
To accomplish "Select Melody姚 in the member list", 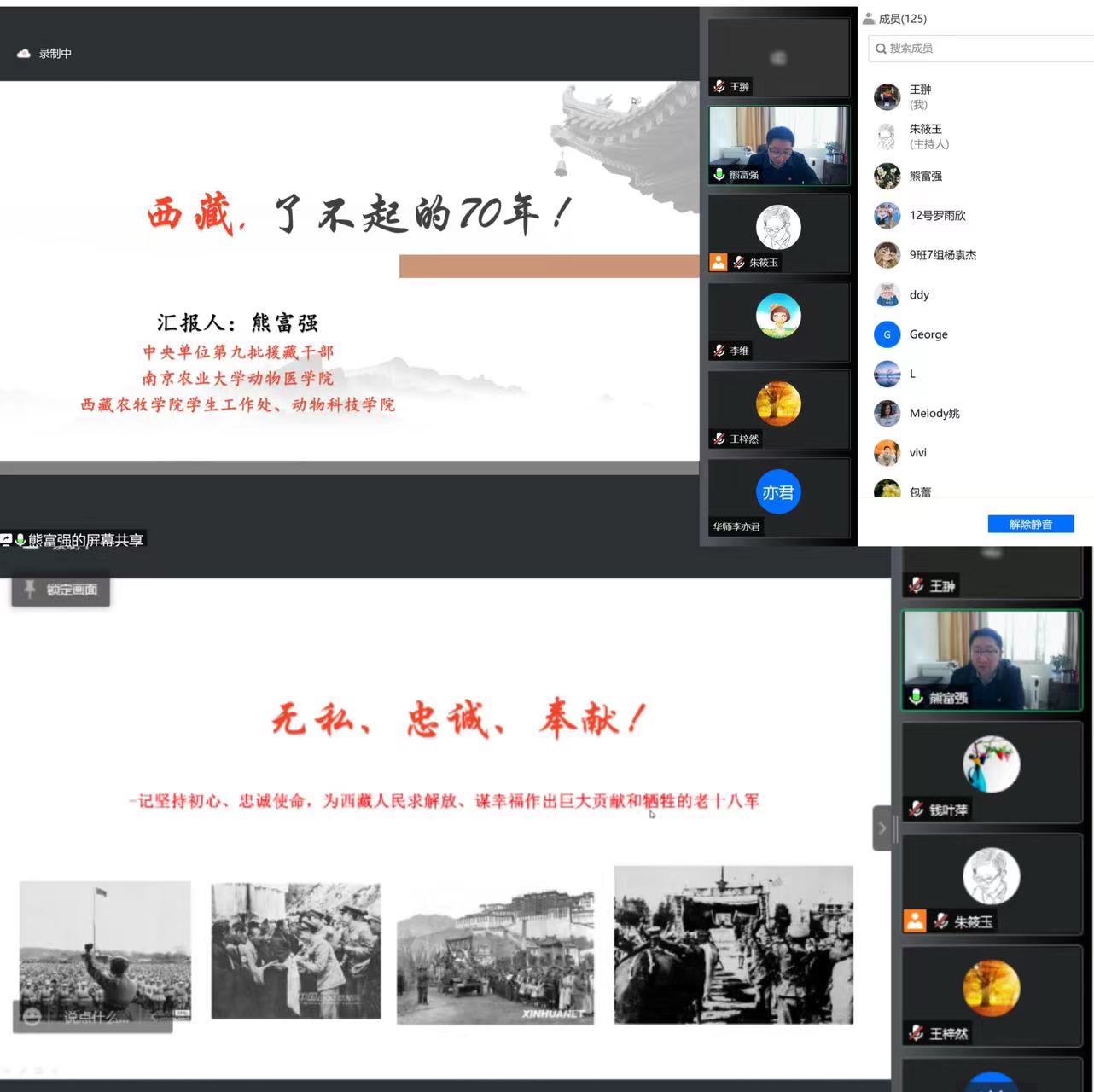I will click(934, 414).
